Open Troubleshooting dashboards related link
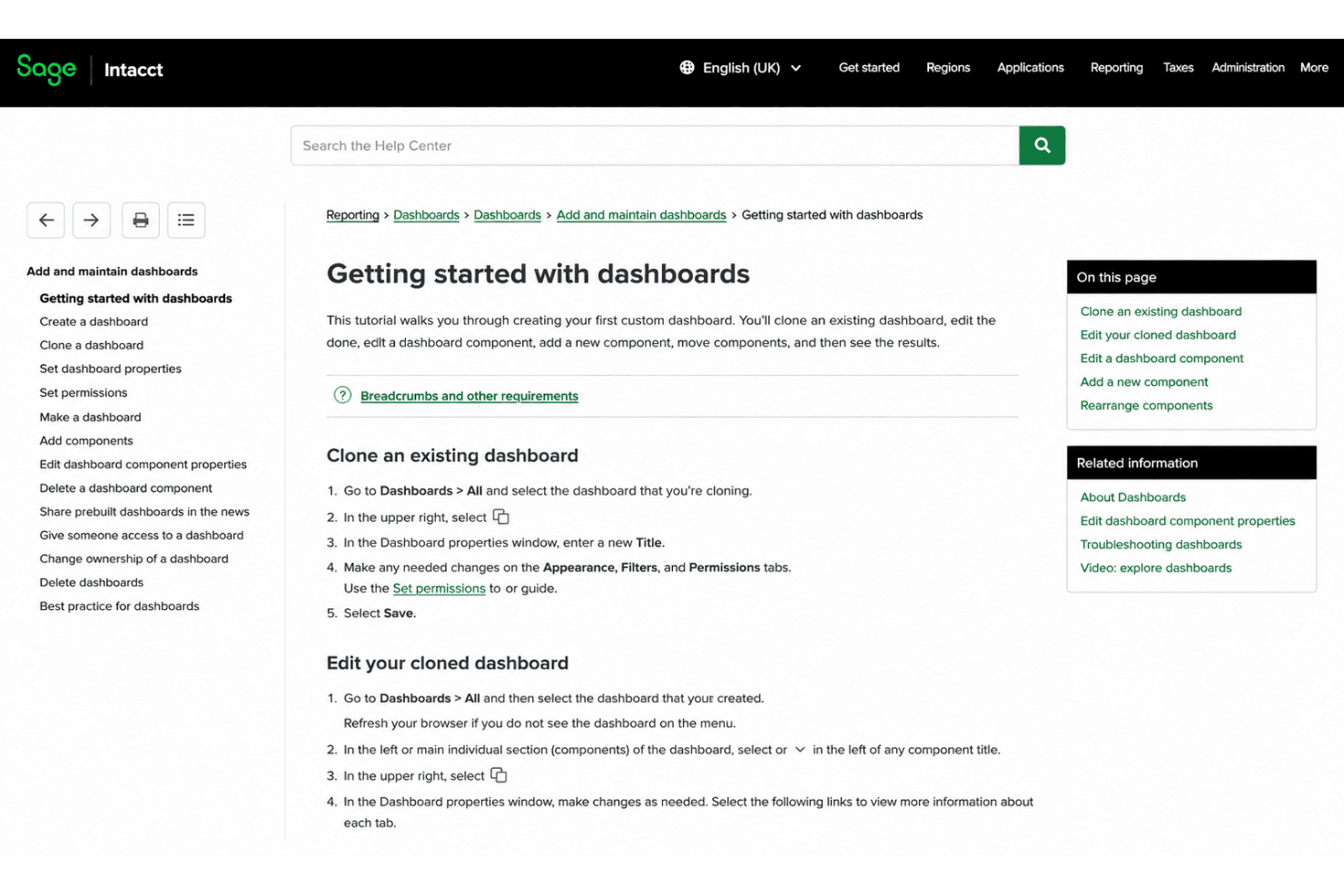This screenshot has width=1344, height=896. pyautogui.click(x=1161, y=545)
